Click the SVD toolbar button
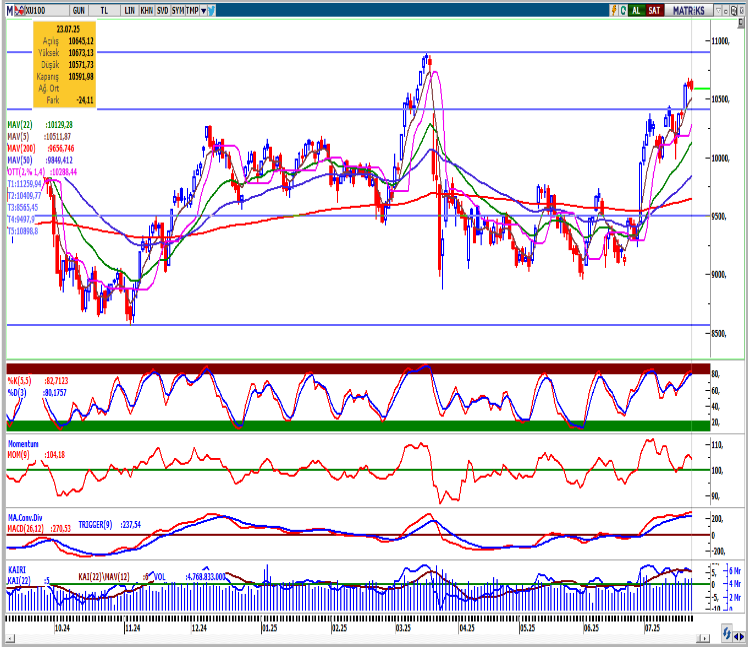The image size is (748, 647). pos(163,10)
